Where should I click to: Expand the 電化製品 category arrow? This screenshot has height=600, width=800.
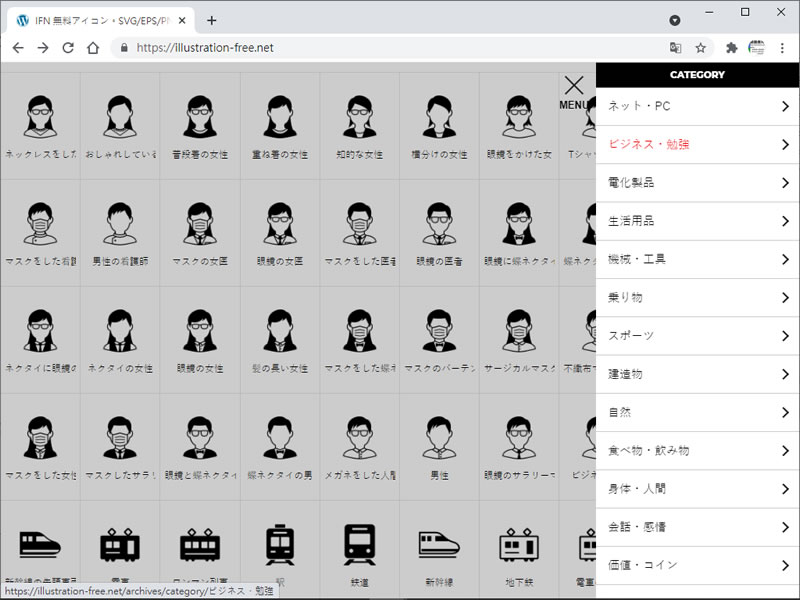pyautogui.click(x=786, y=183)
